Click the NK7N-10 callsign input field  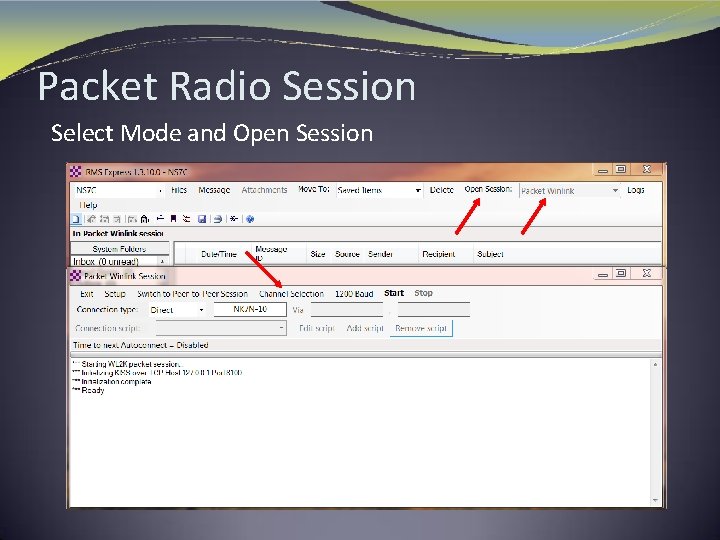250,309
